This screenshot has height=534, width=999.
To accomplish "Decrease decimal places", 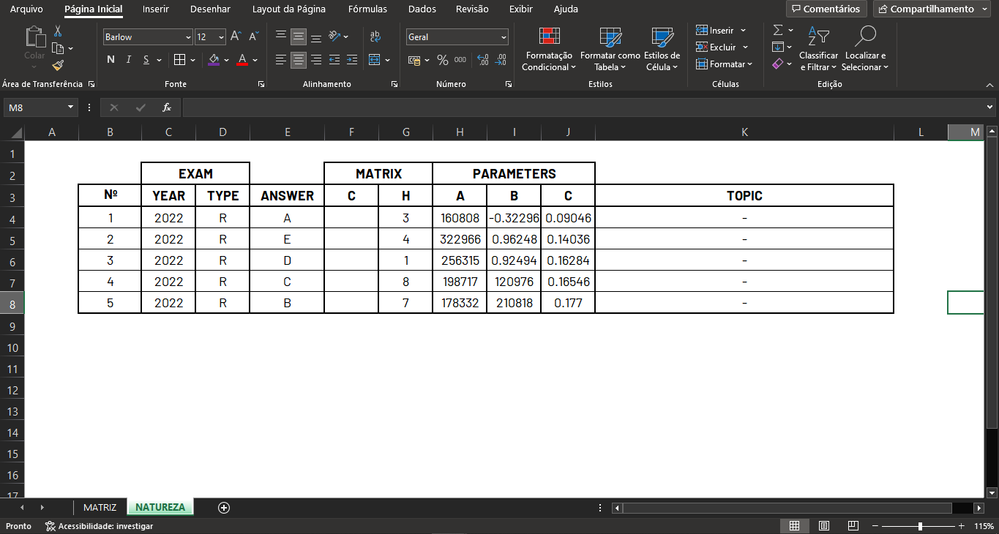I will coord(501,60).
